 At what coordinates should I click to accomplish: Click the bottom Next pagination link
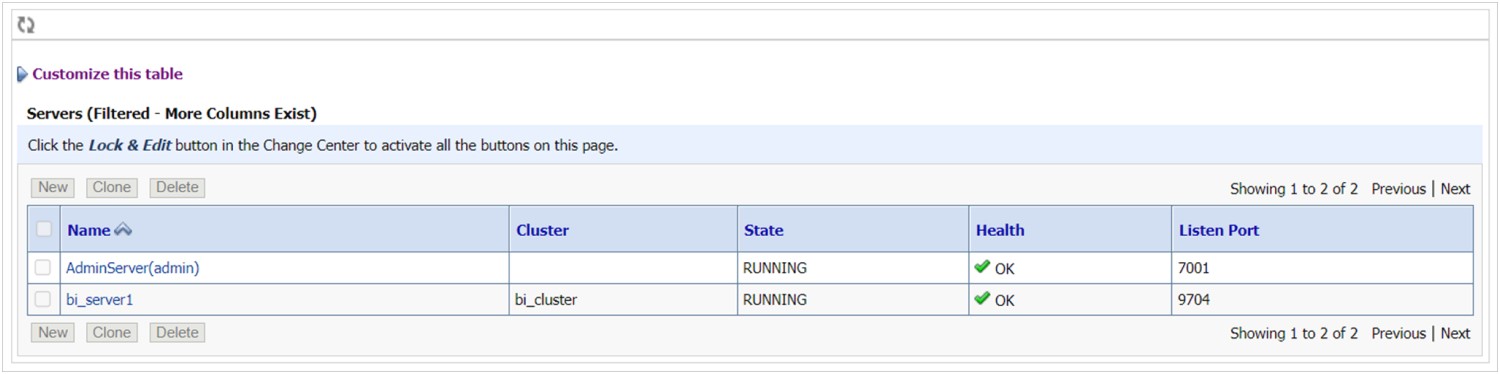[x=1455, y=333]
